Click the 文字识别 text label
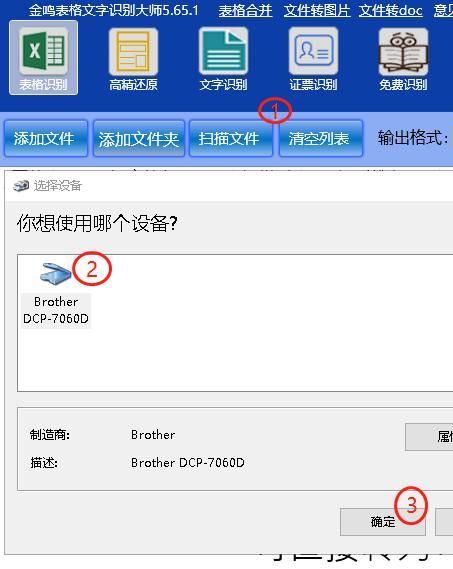The height and width of the screenshot is (569, 453). tap(223, 85)
